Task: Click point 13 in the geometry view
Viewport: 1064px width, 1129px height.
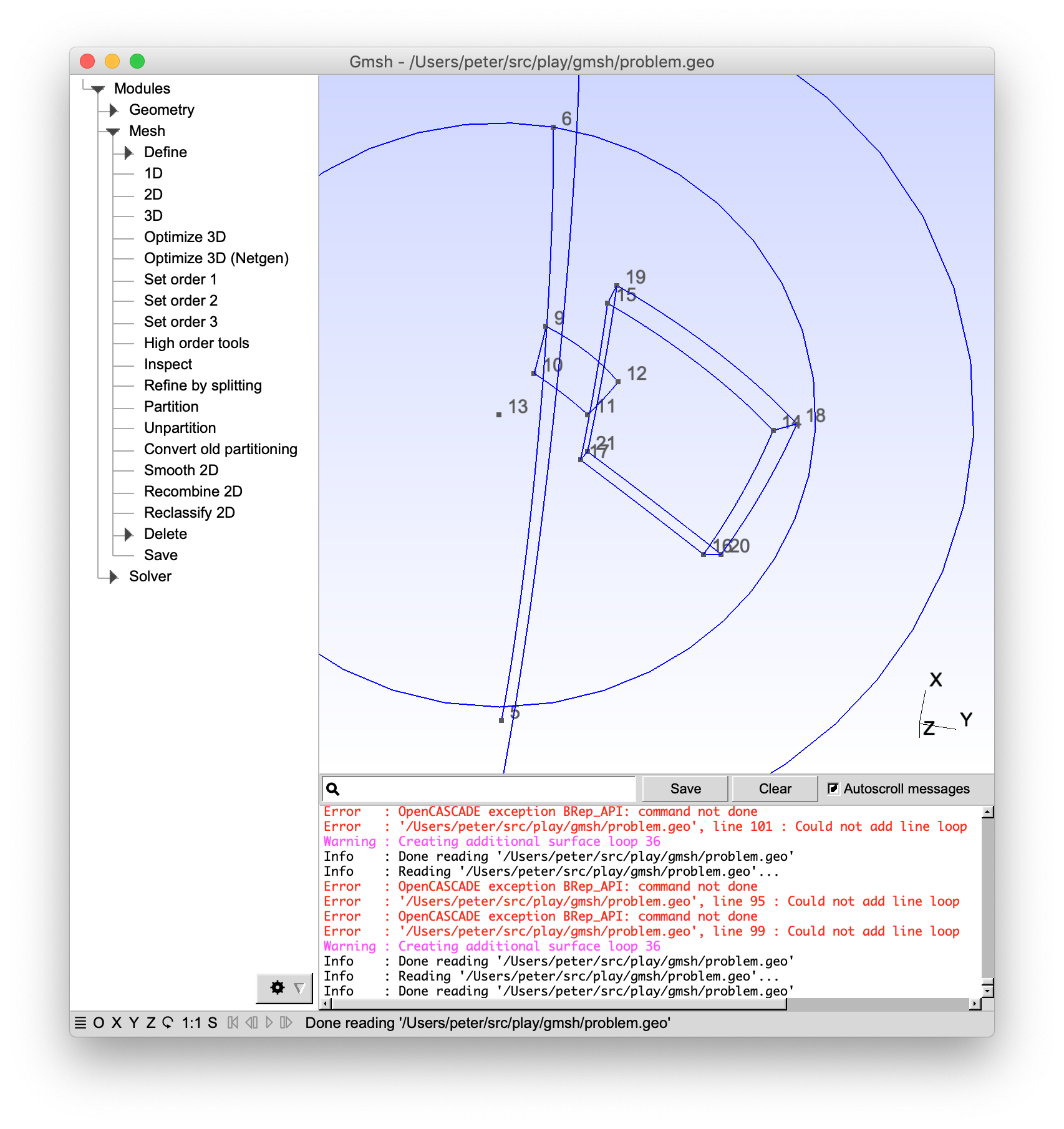Action: tap(499, 415)
